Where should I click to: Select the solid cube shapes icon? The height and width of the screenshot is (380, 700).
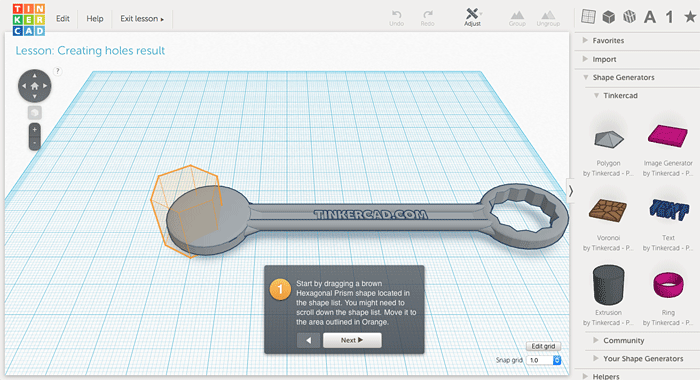coord(608,17)
